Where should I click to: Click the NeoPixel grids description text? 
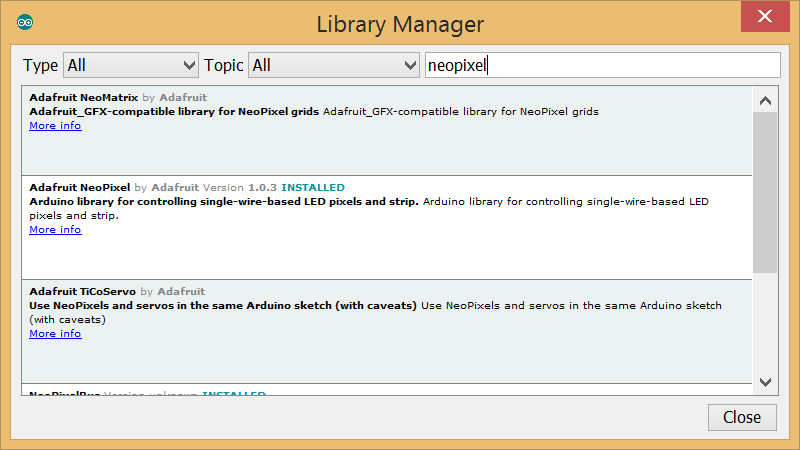[314, 112]
